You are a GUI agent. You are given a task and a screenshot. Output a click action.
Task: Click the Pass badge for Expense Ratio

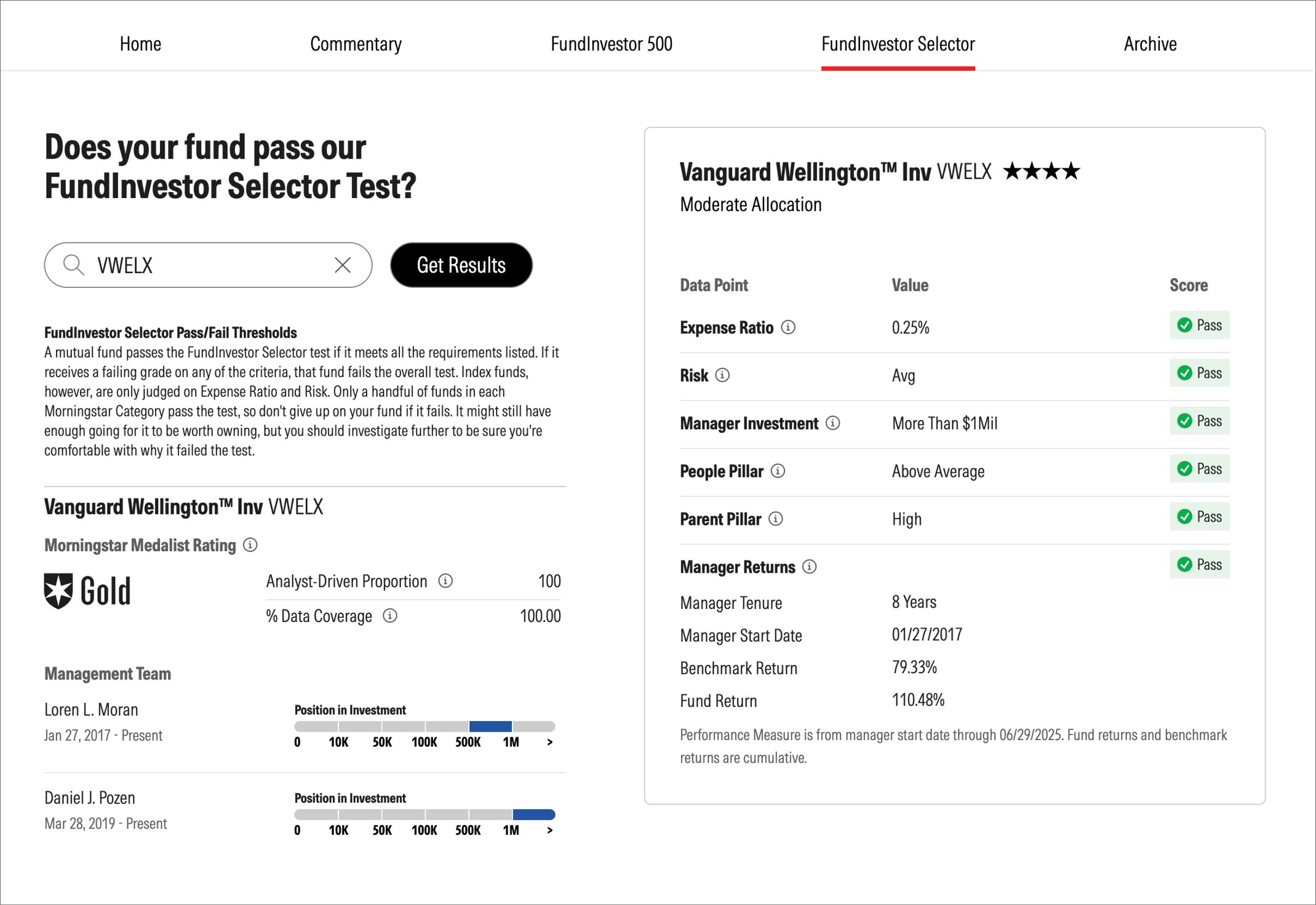click(x=1199, y=325)
